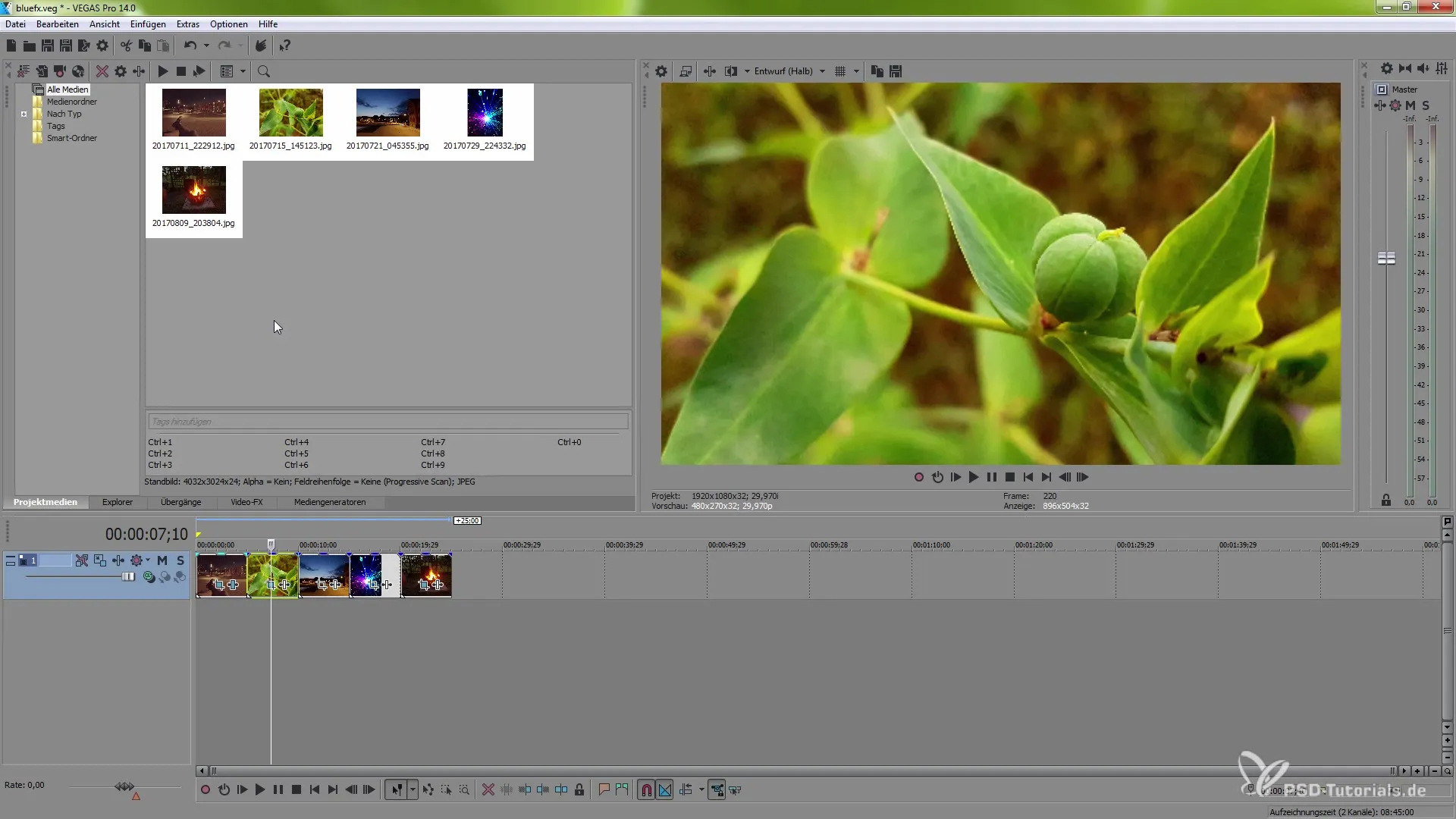Open Views dropdown arrow in Project Media
1456x819 pixels.
tap(243, 71)
